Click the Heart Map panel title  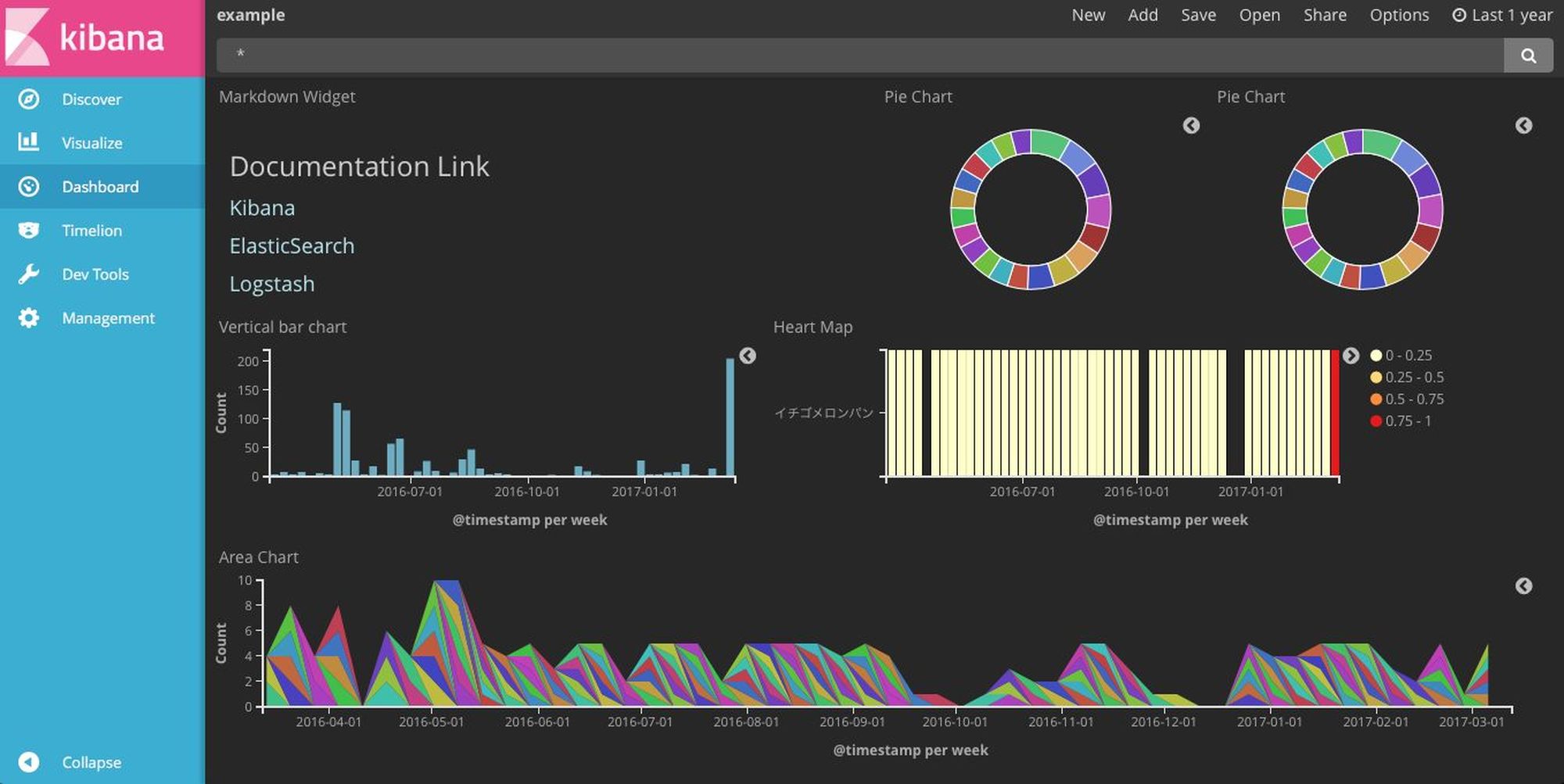812,328
